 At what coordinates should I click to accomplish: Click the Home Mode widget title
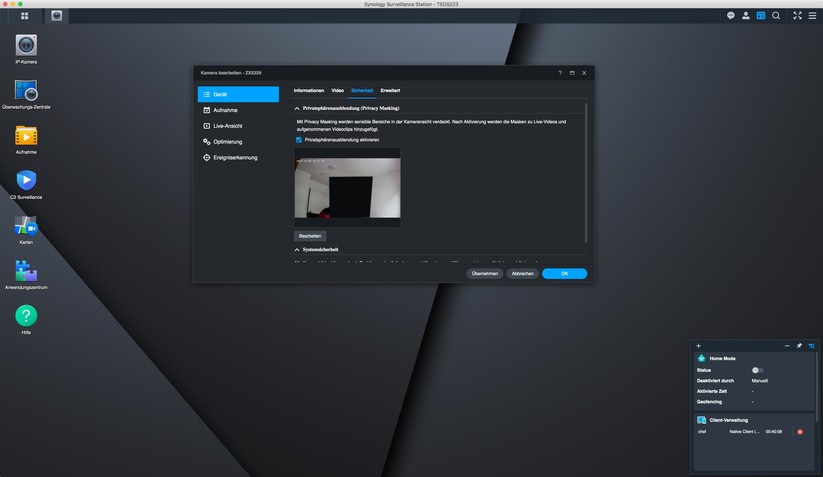(x=722, y=358)
